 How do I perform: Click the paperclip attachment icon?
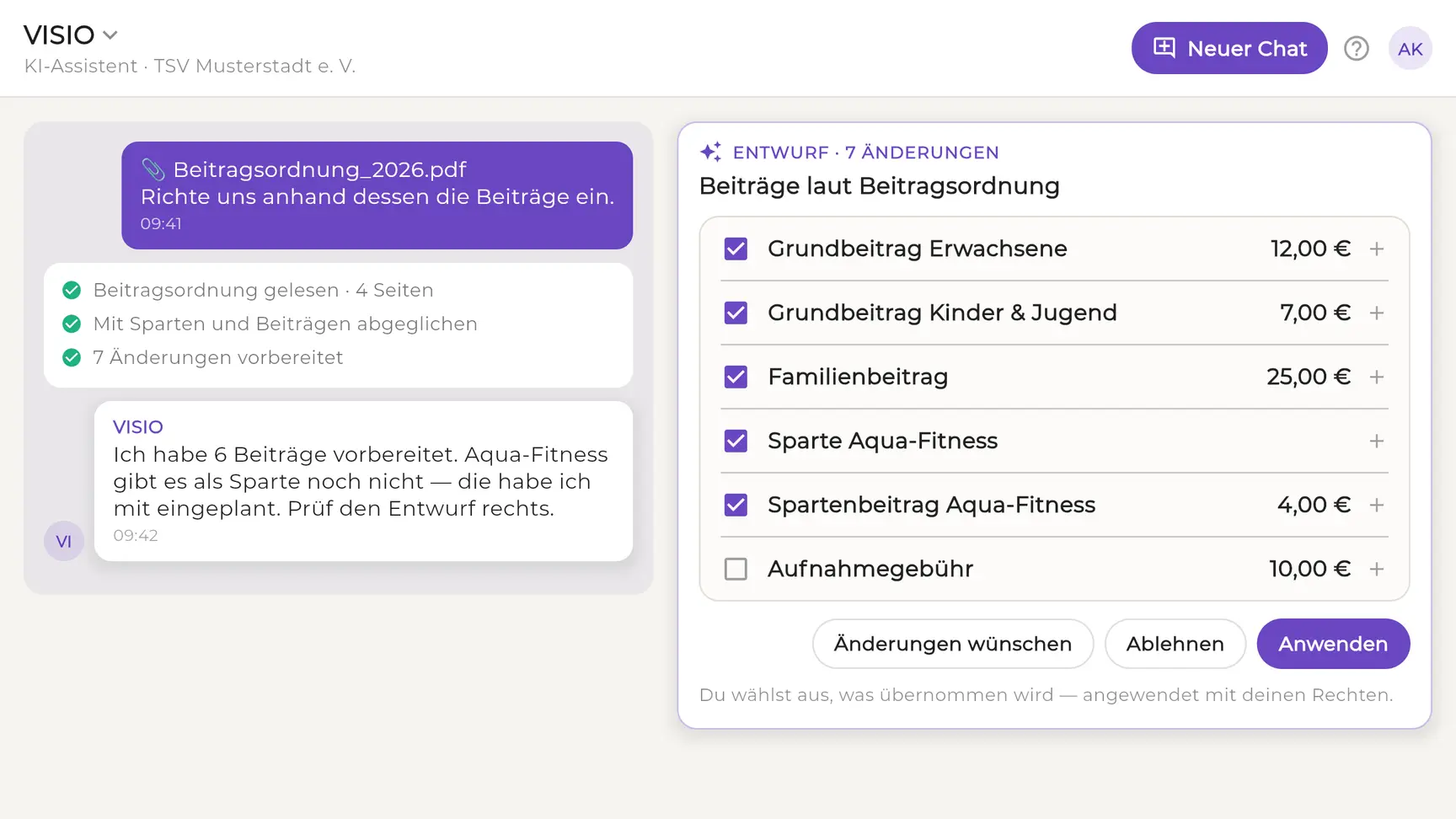(153, 169)
